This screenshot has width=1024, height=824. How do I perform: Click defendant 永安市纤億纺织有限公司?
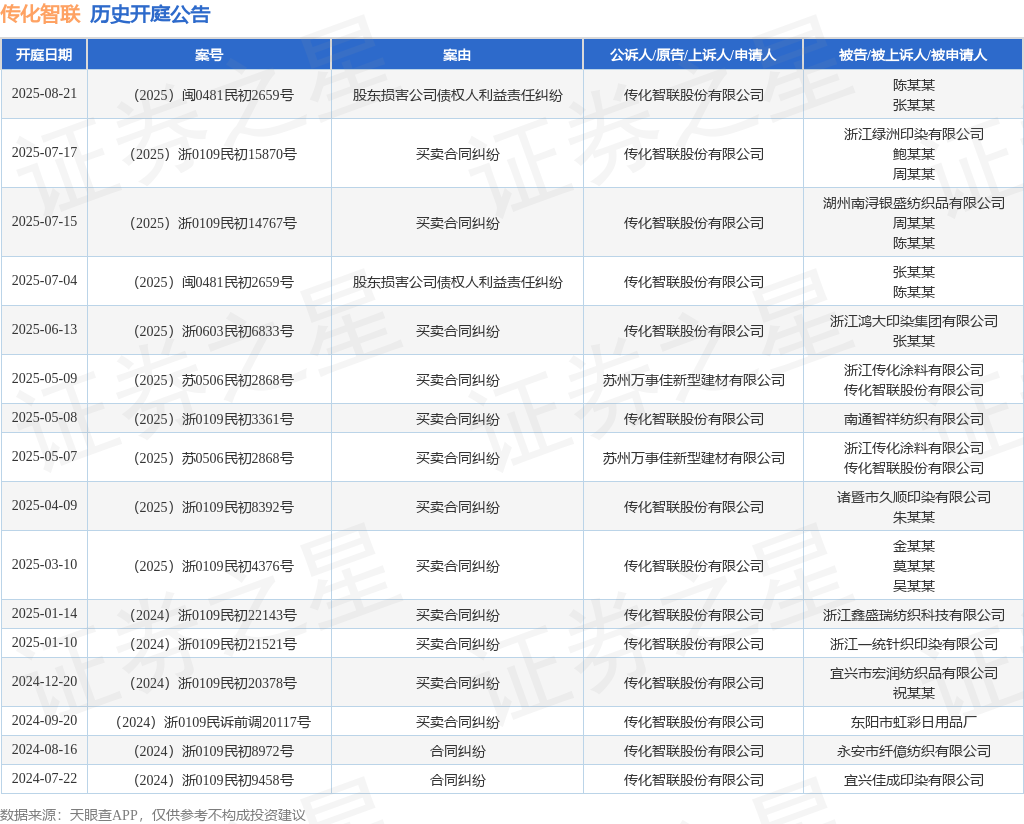point(914,752)
